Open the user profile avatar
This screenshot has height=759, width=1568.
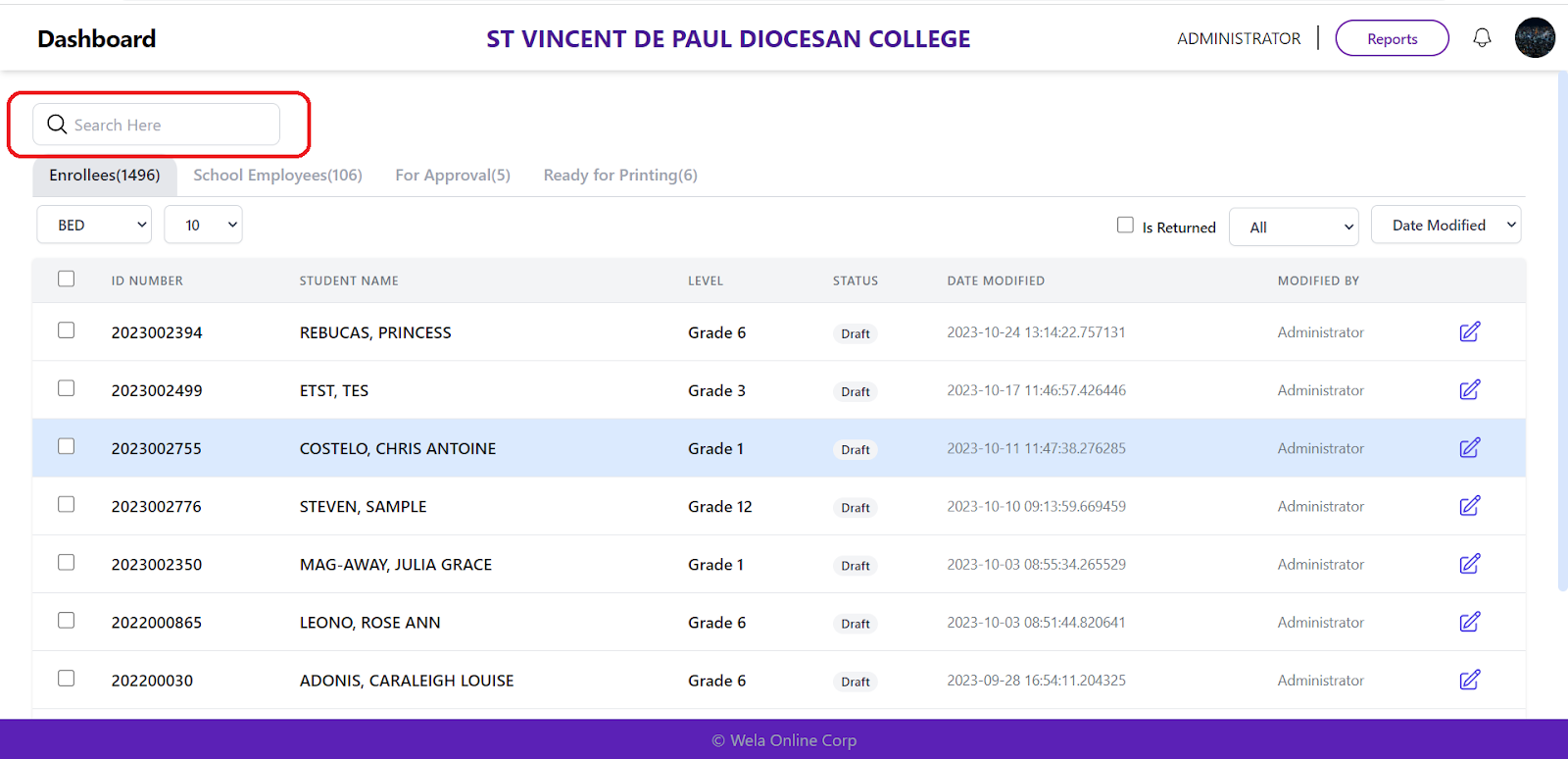tap(1535, 38)
